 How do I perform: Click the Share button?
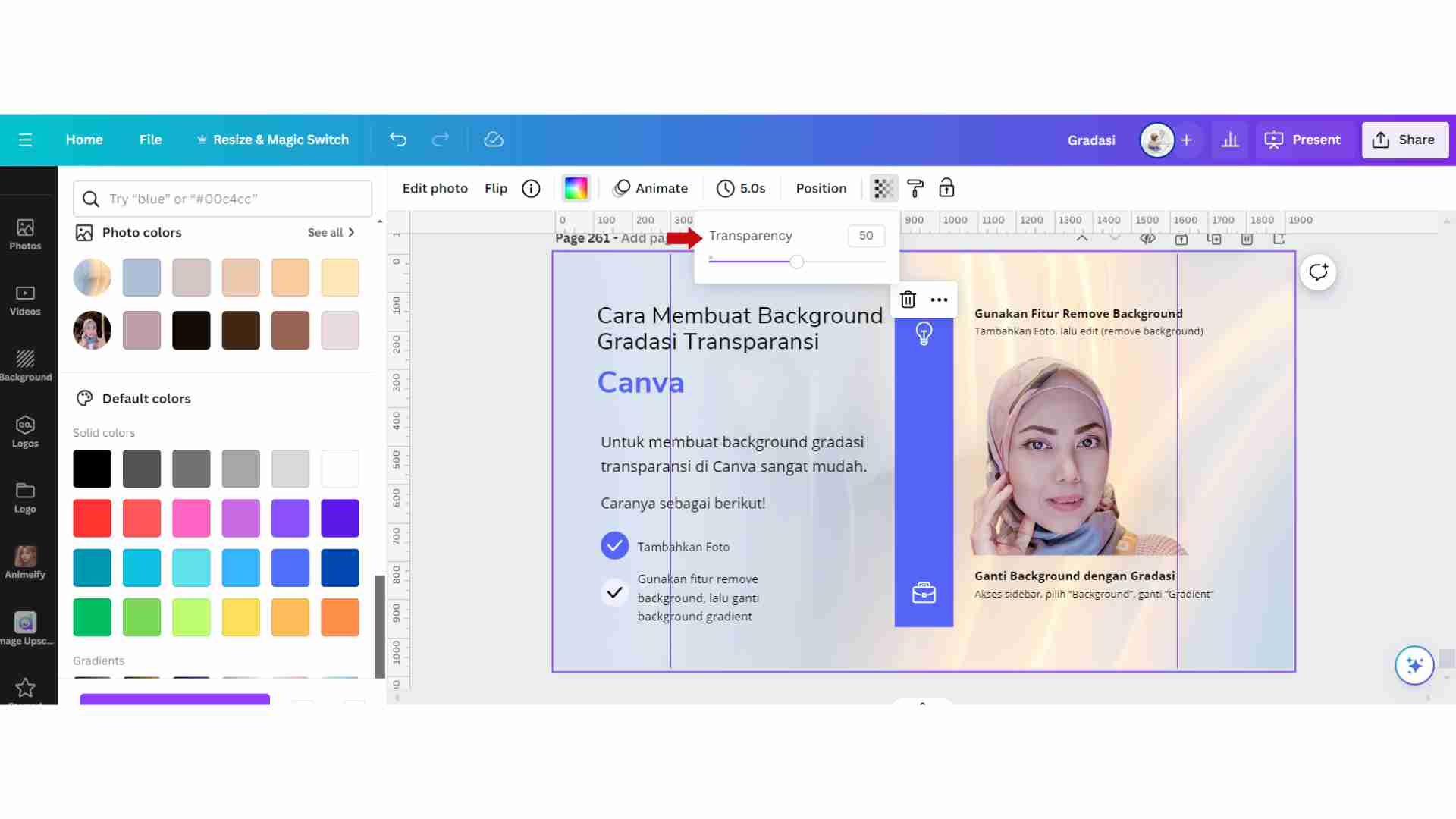click(x=1404, y=140)
